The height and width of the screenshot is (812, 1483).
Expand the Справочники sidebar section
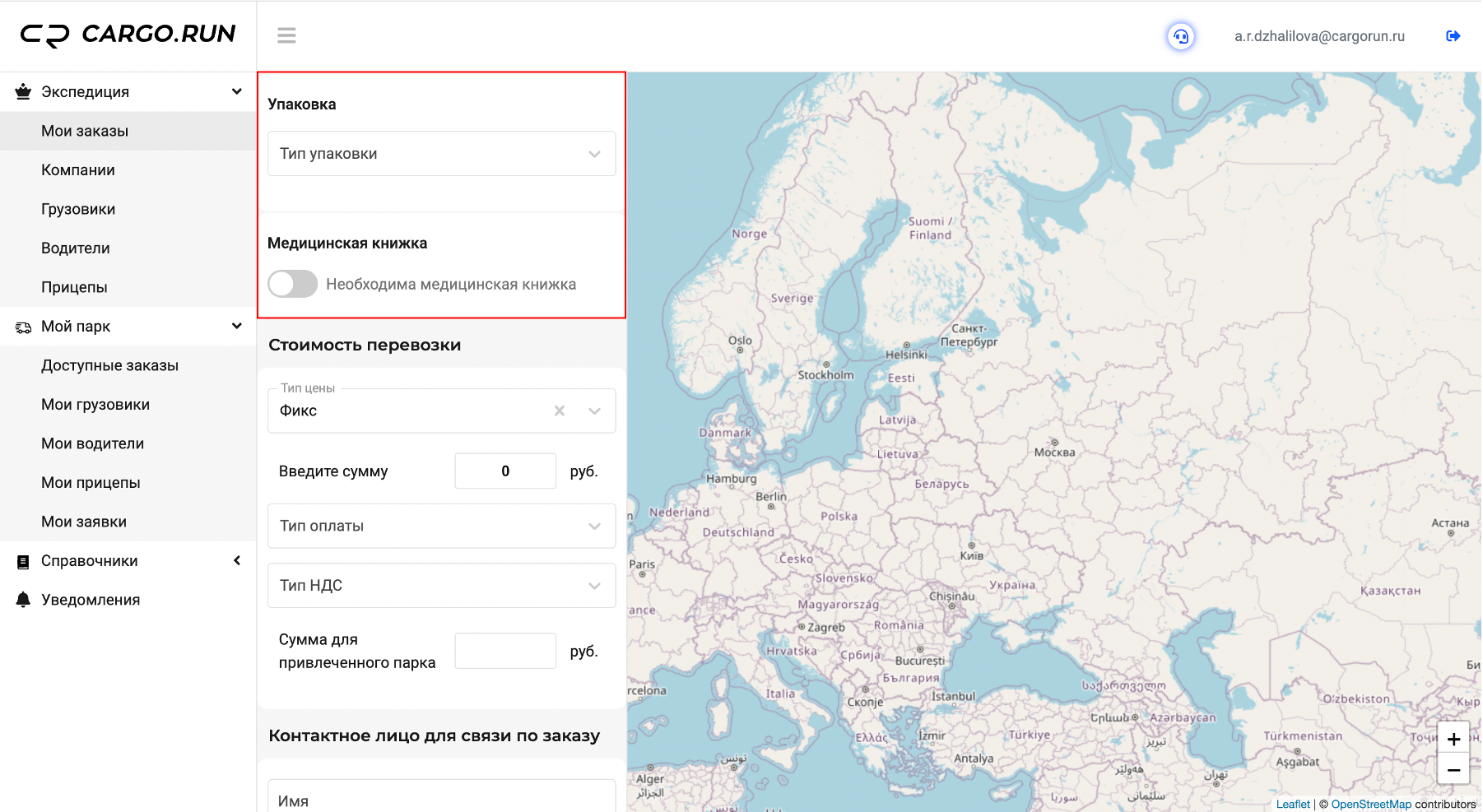pyautogui.click(x=236, y=560)
